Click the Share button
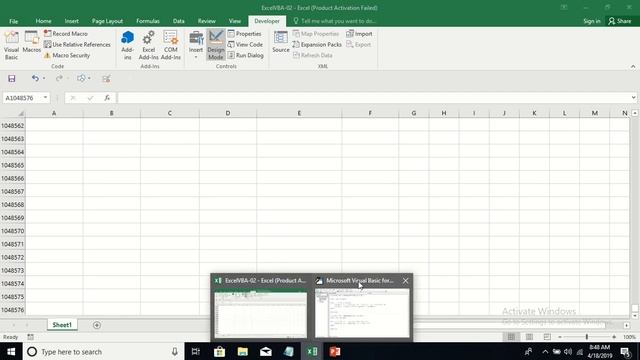640x360 pixels. [x=620, y=21]
